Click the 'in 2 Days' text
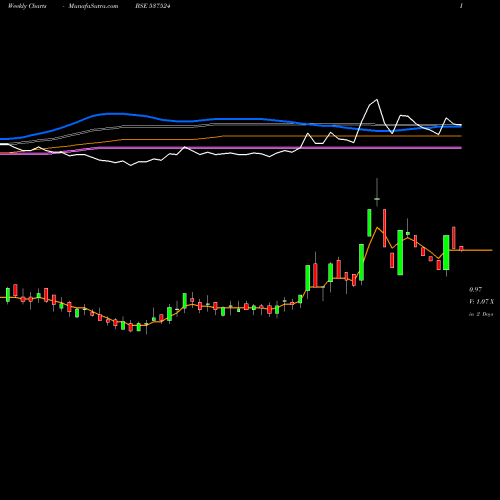This screenshot has width=500, height=500. 481,314
